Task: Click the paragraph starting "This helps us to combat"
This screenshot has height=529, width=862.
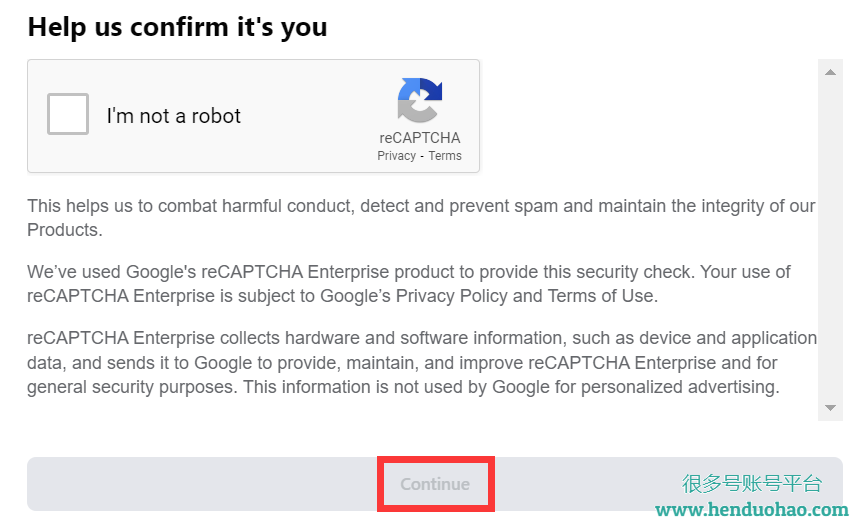Action: 421,218
